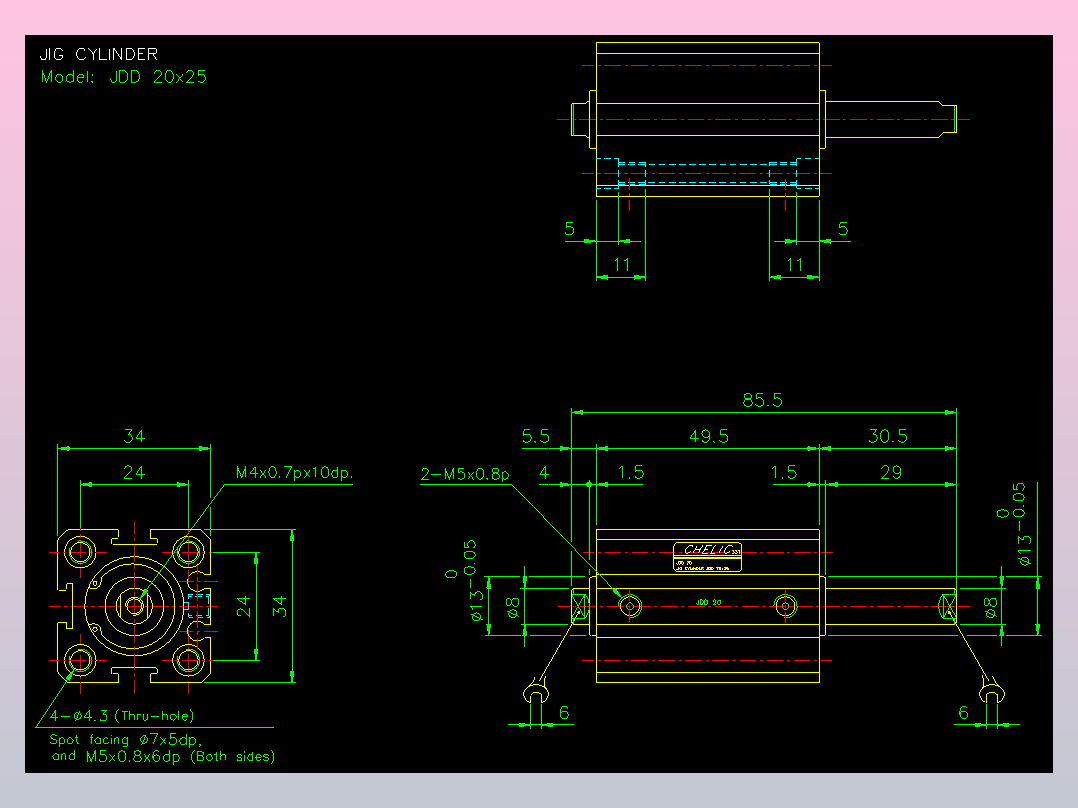Click the 85.5 overall length dimension
Screen dimensions: 1078x808
click(x=762, y=400)
